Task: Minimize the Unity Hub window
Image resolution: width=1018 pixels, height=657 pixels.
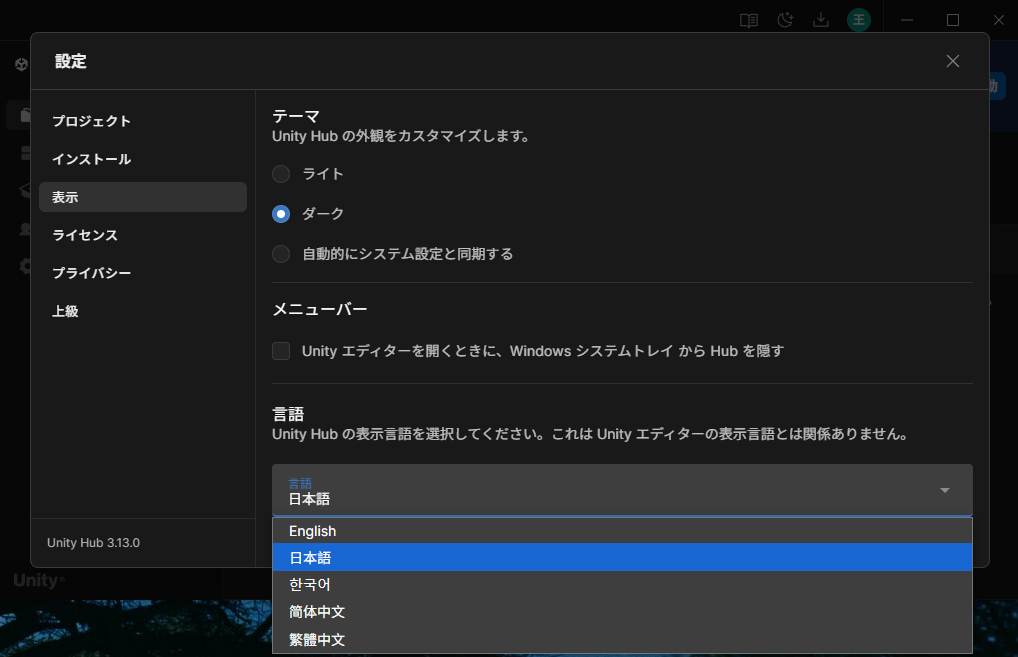Action: click(907, 20)
